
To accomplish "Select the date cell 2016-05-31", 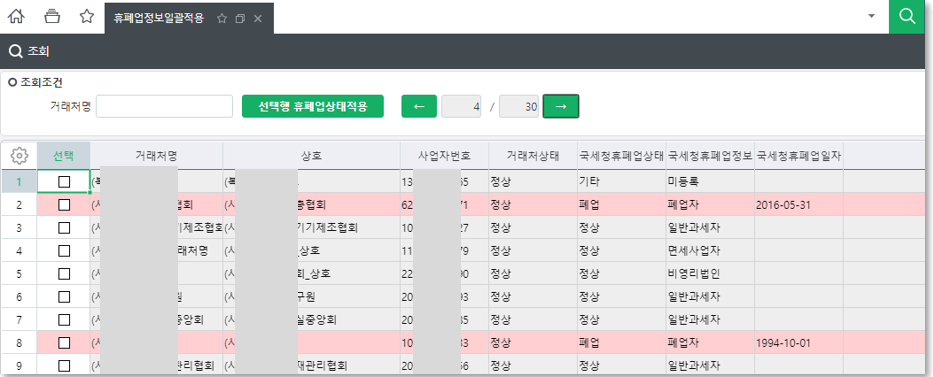I will click(x=799, y=205).
